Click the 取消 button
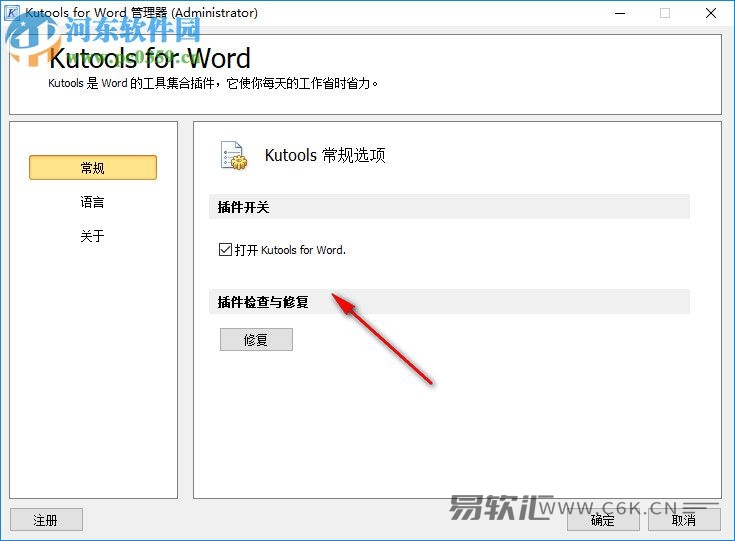The height and width of the screenshot is (541, 735). click(684, 520)
